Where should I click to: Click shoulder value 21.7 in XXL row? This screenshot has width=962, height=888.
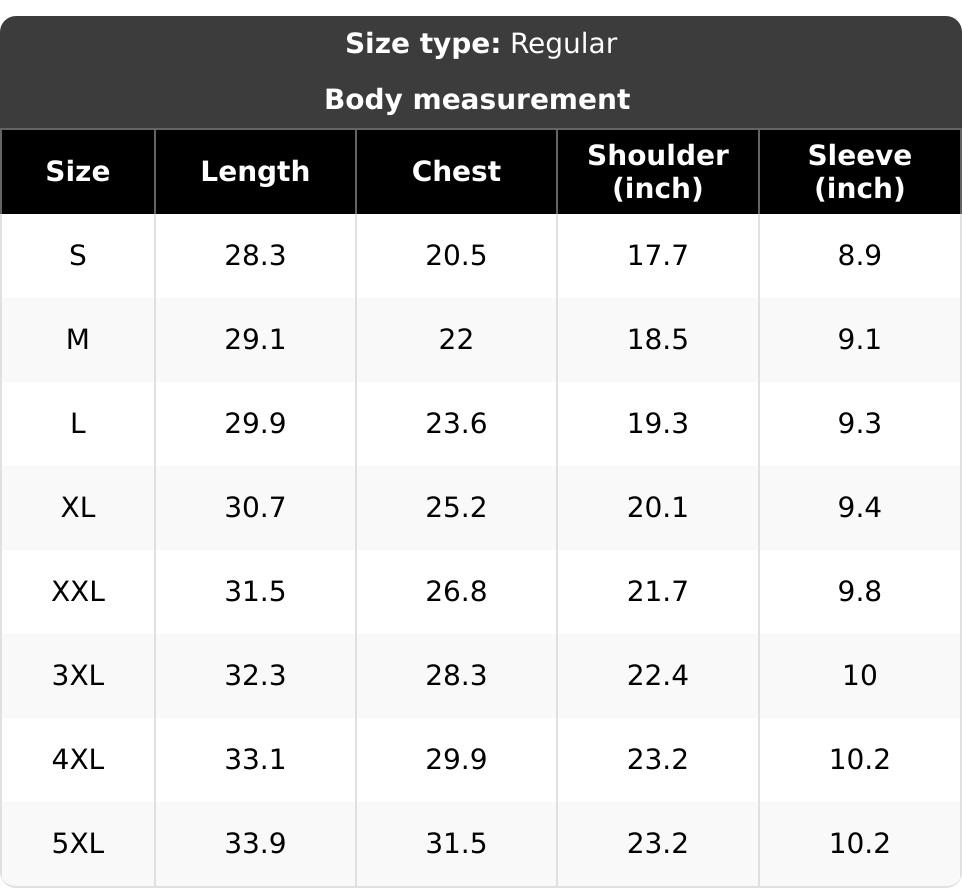(658, 592)
